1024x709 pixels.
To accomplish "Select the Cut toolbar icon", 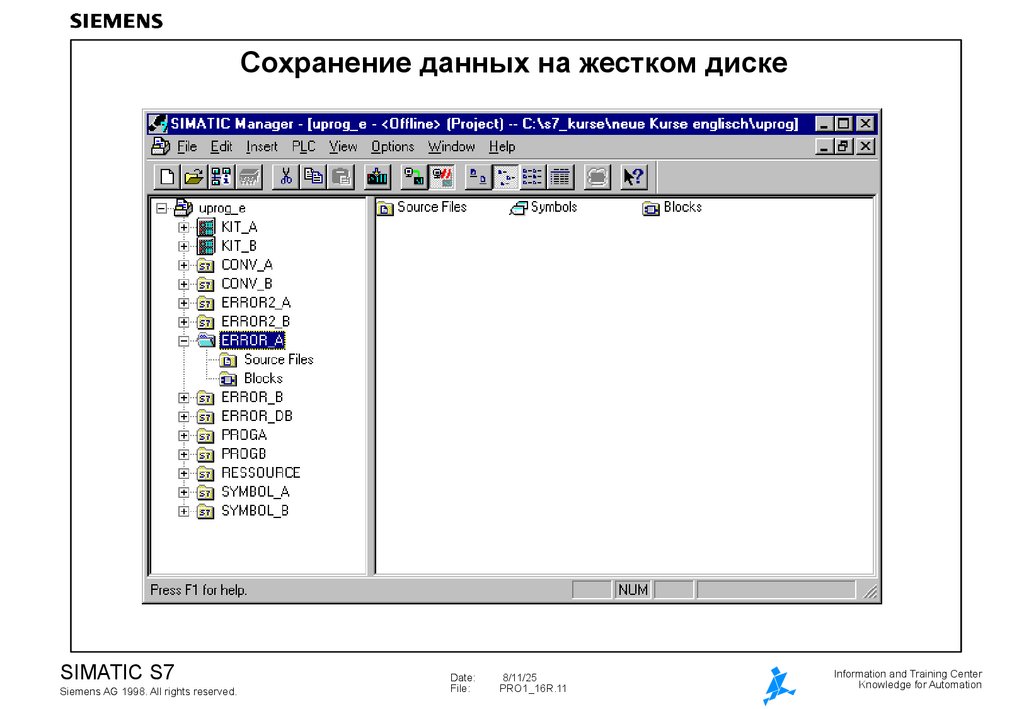I will (x=288, y=176).
